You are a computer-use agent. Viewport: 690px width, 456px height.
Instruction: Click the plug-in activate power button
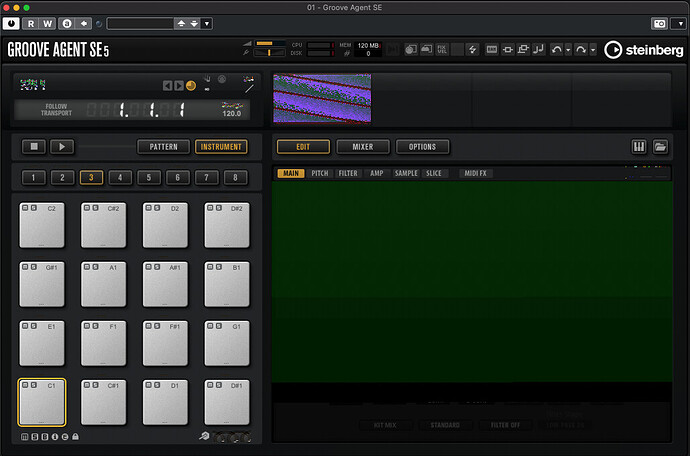11,23
